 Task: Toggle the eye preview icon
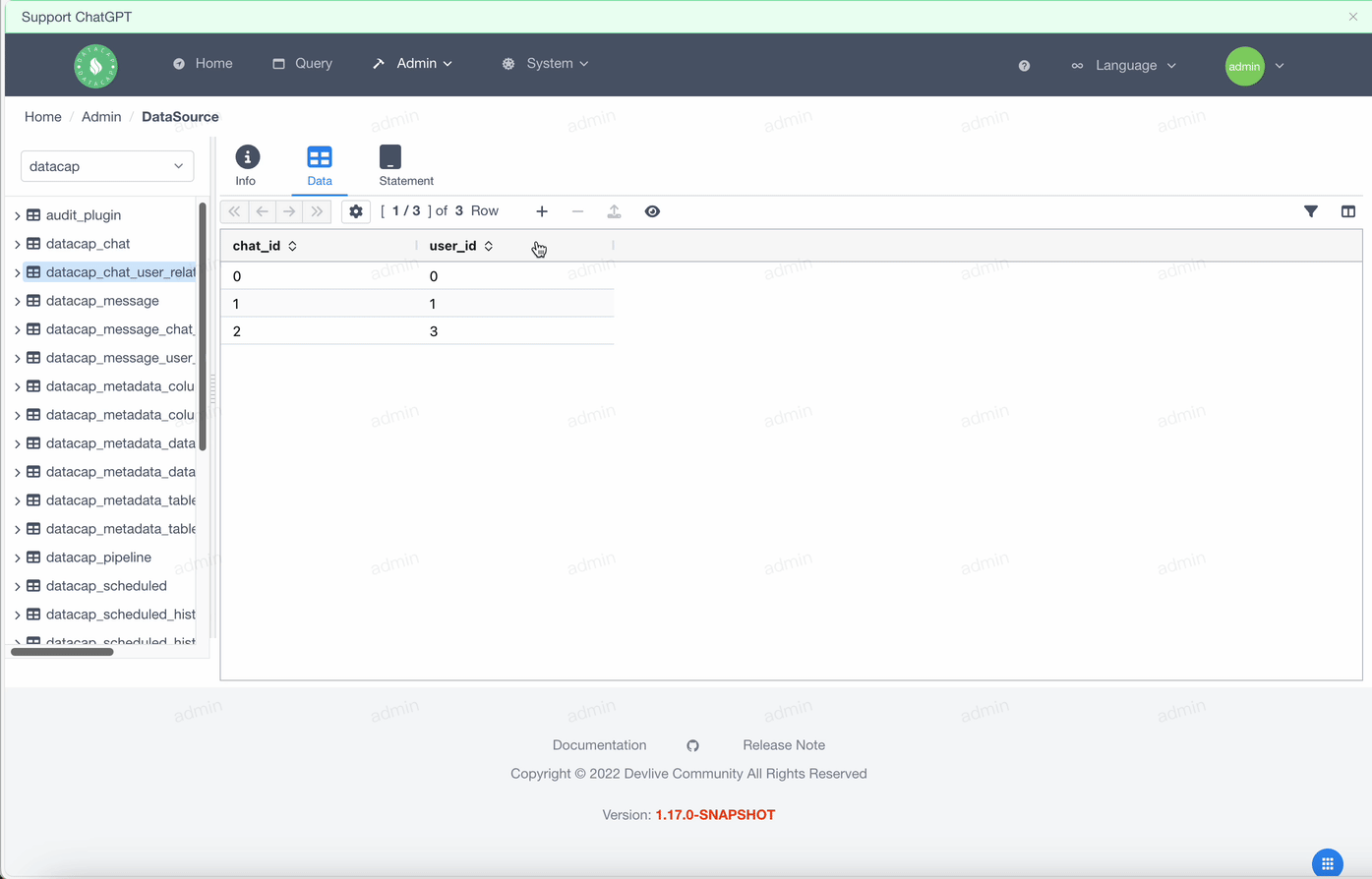[652, 211]
